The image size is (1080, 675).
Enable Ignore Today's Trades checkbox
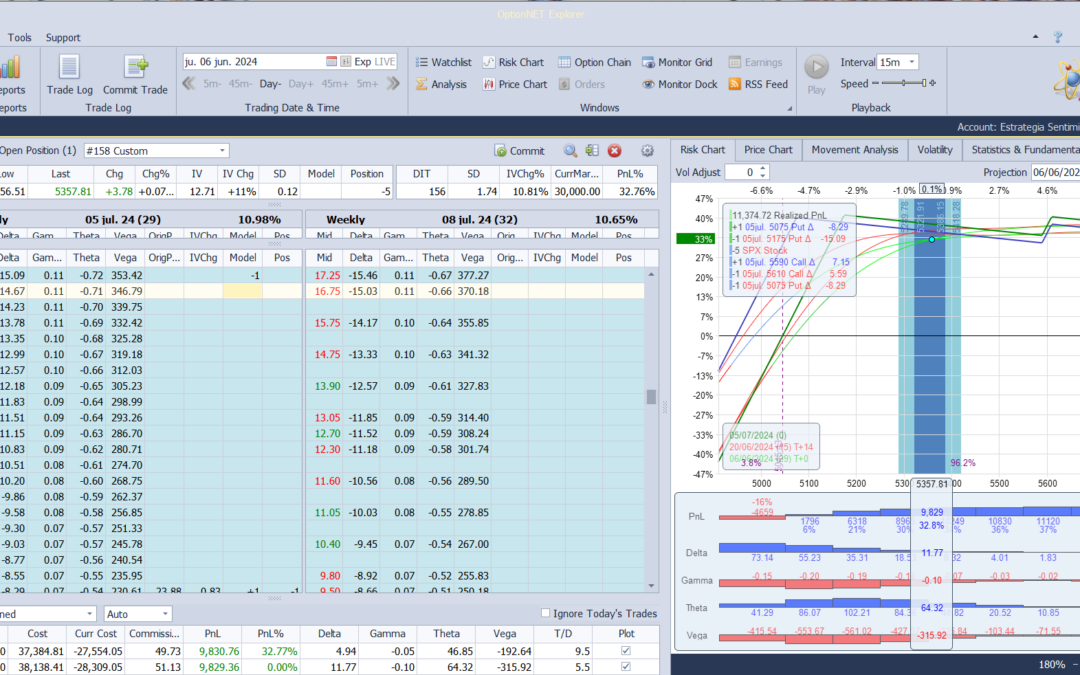[x=545, y=613]
